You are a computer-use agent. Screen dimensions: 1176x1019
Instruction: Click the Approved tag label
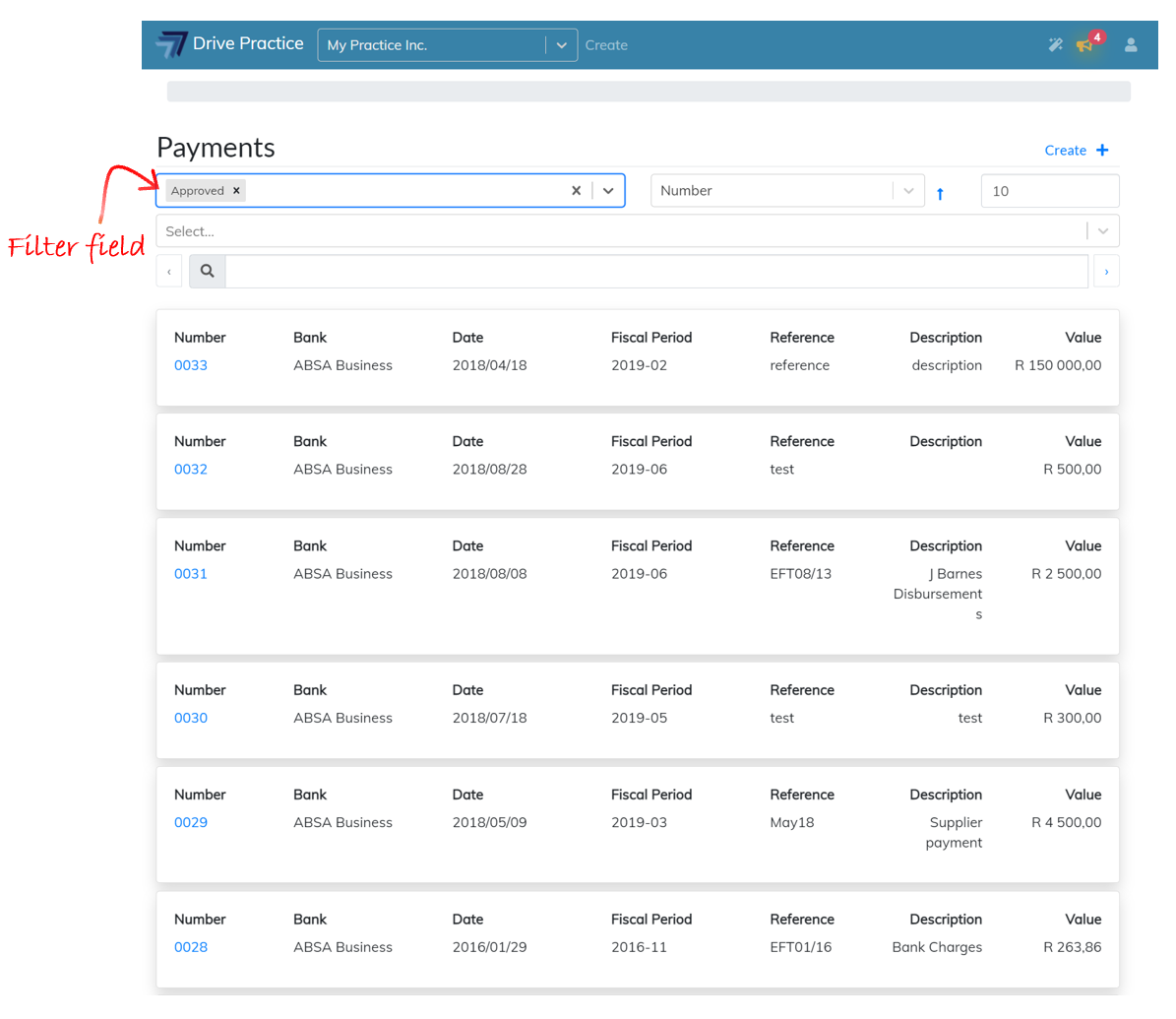197,191
